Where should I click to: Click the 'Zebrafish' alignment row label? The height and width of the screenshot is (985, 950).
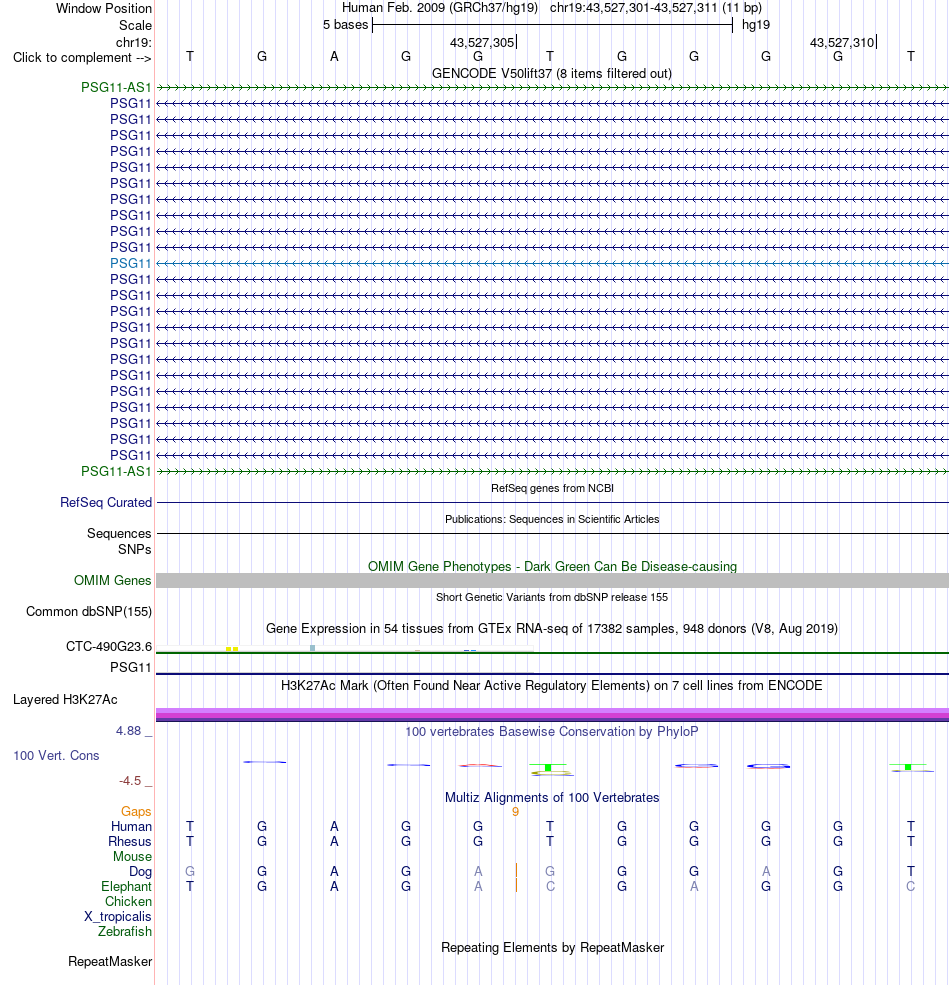click(125, 932)
